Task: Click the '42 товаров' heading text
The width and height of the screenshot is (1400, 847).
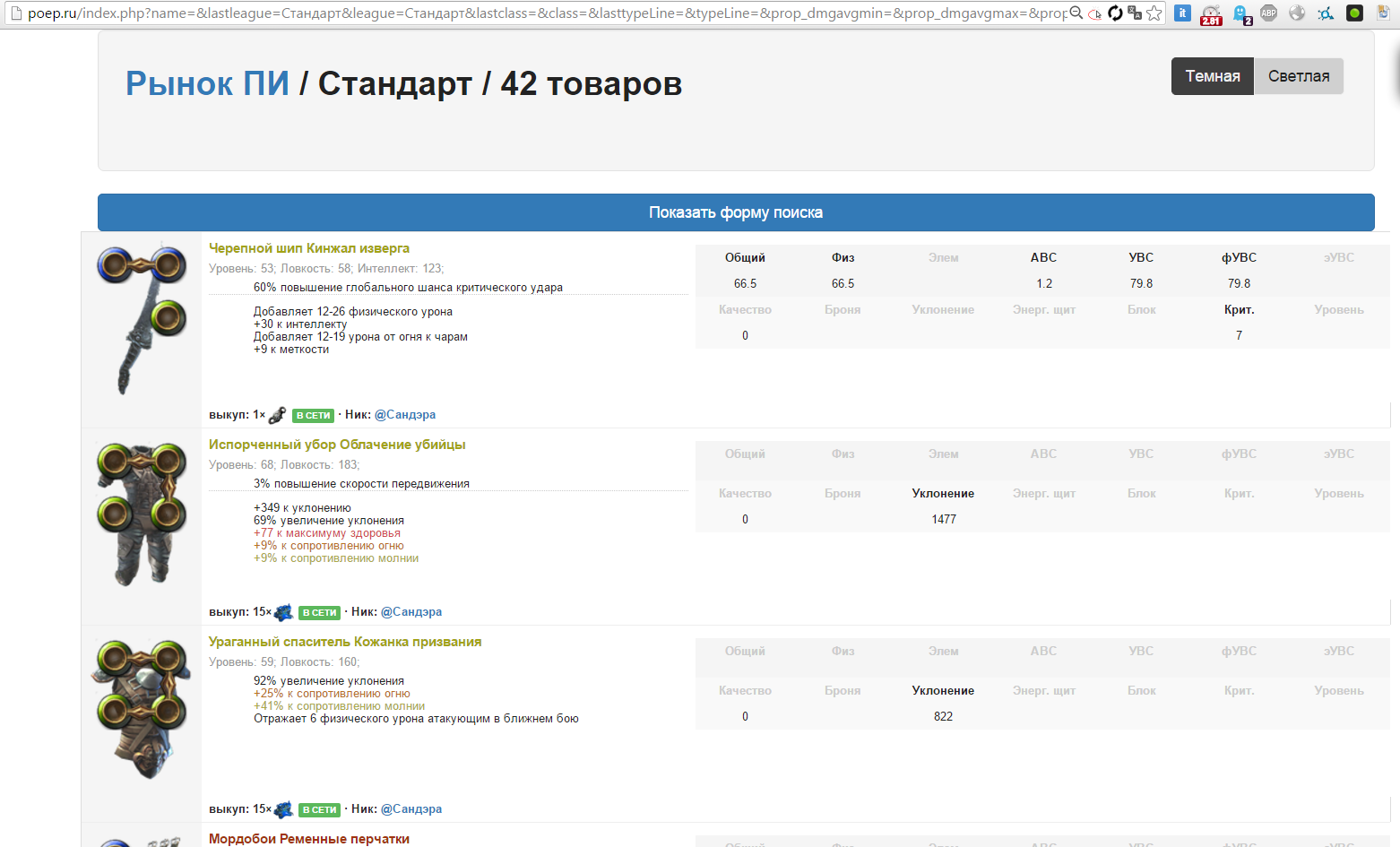Action: tap(592, 83)
